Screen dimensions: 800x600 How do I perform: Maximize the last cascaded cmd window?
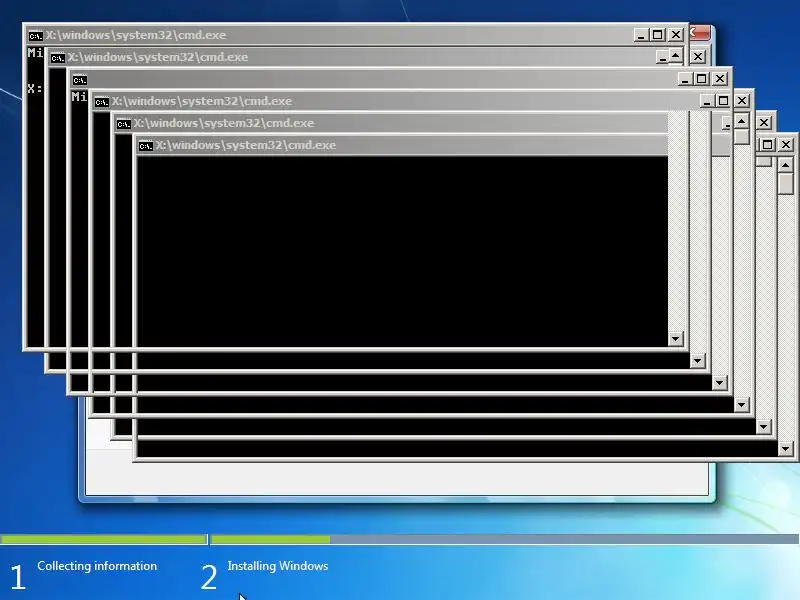coord(767,144)
